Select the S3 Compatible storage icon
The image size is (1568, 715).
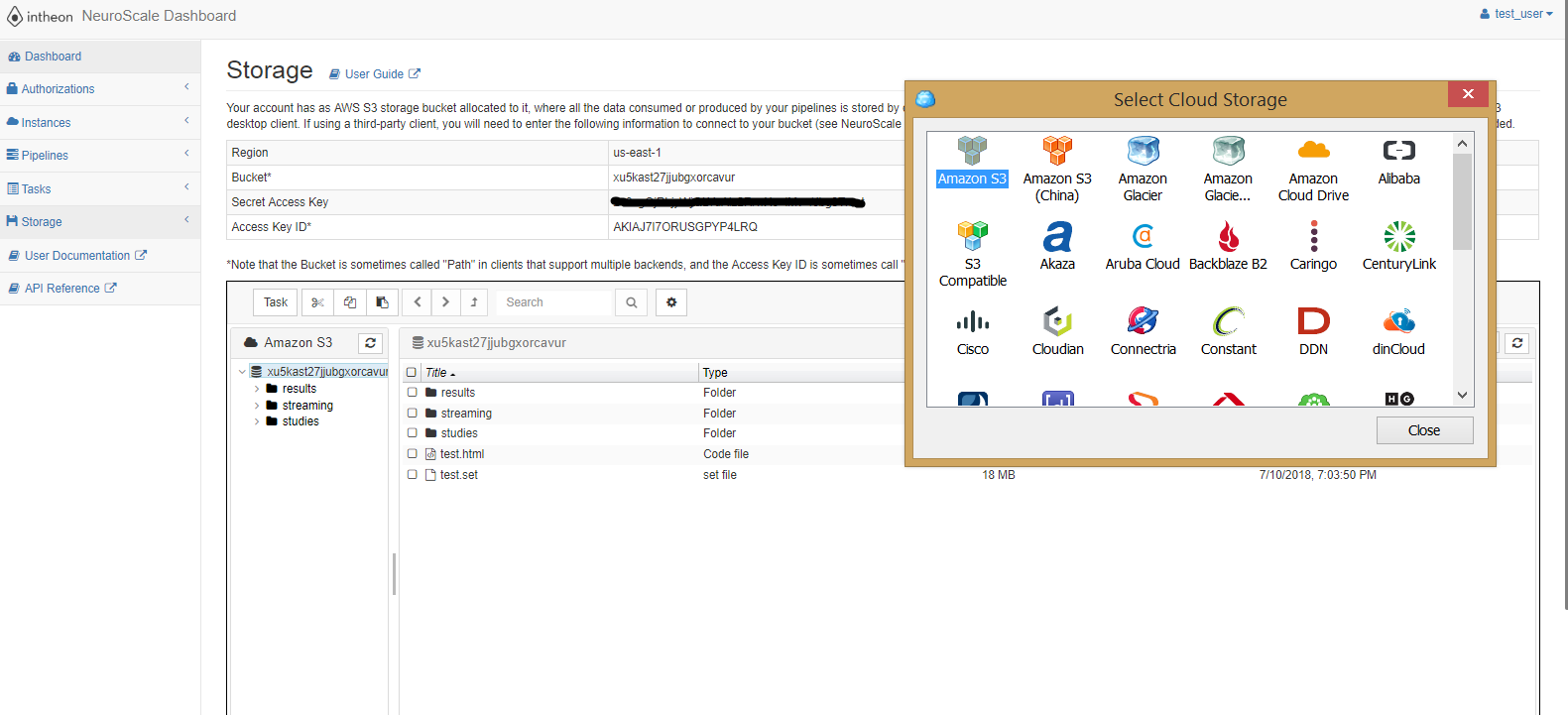pos(973,236)
